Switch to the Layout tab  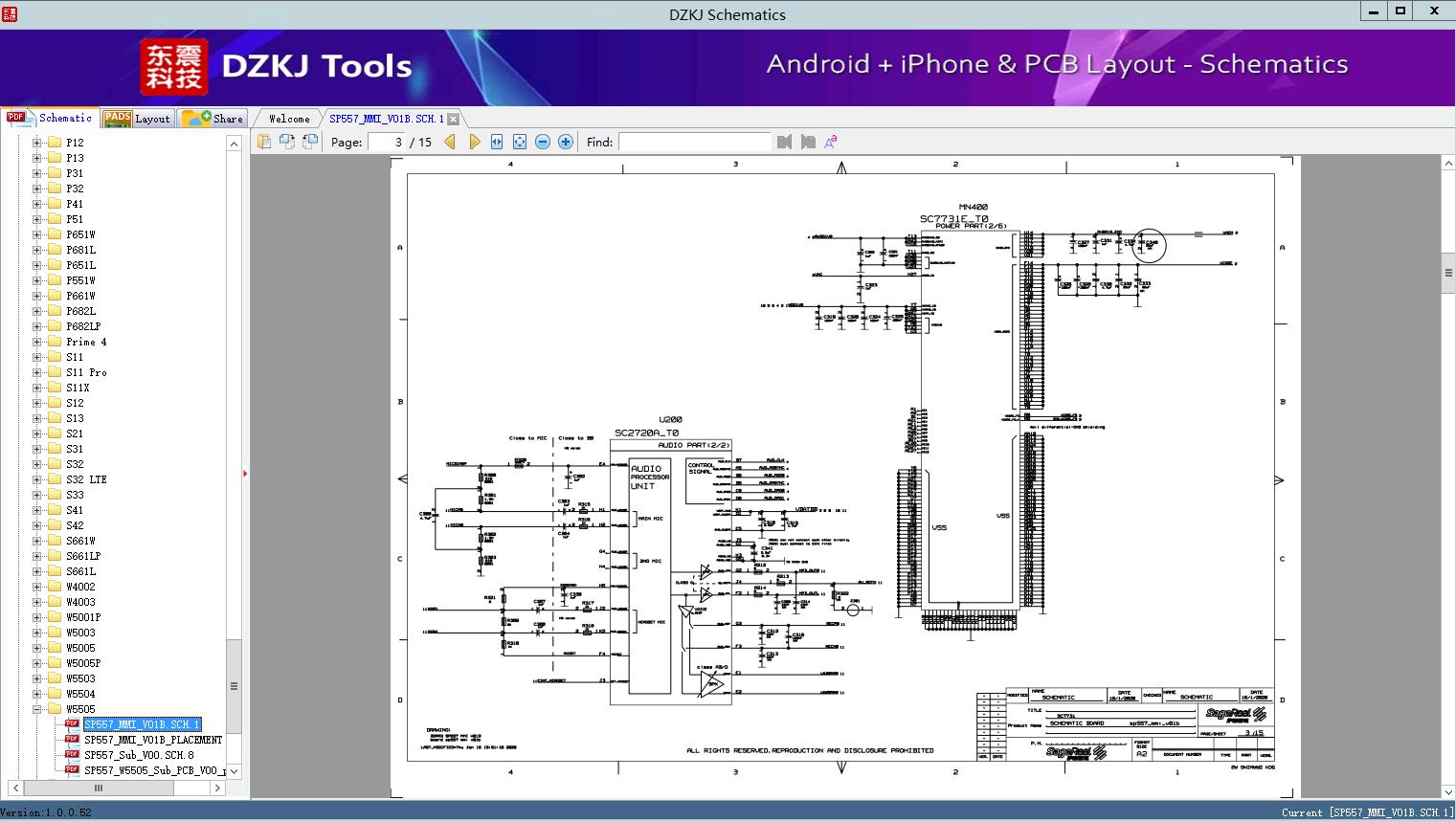point(137,118)
